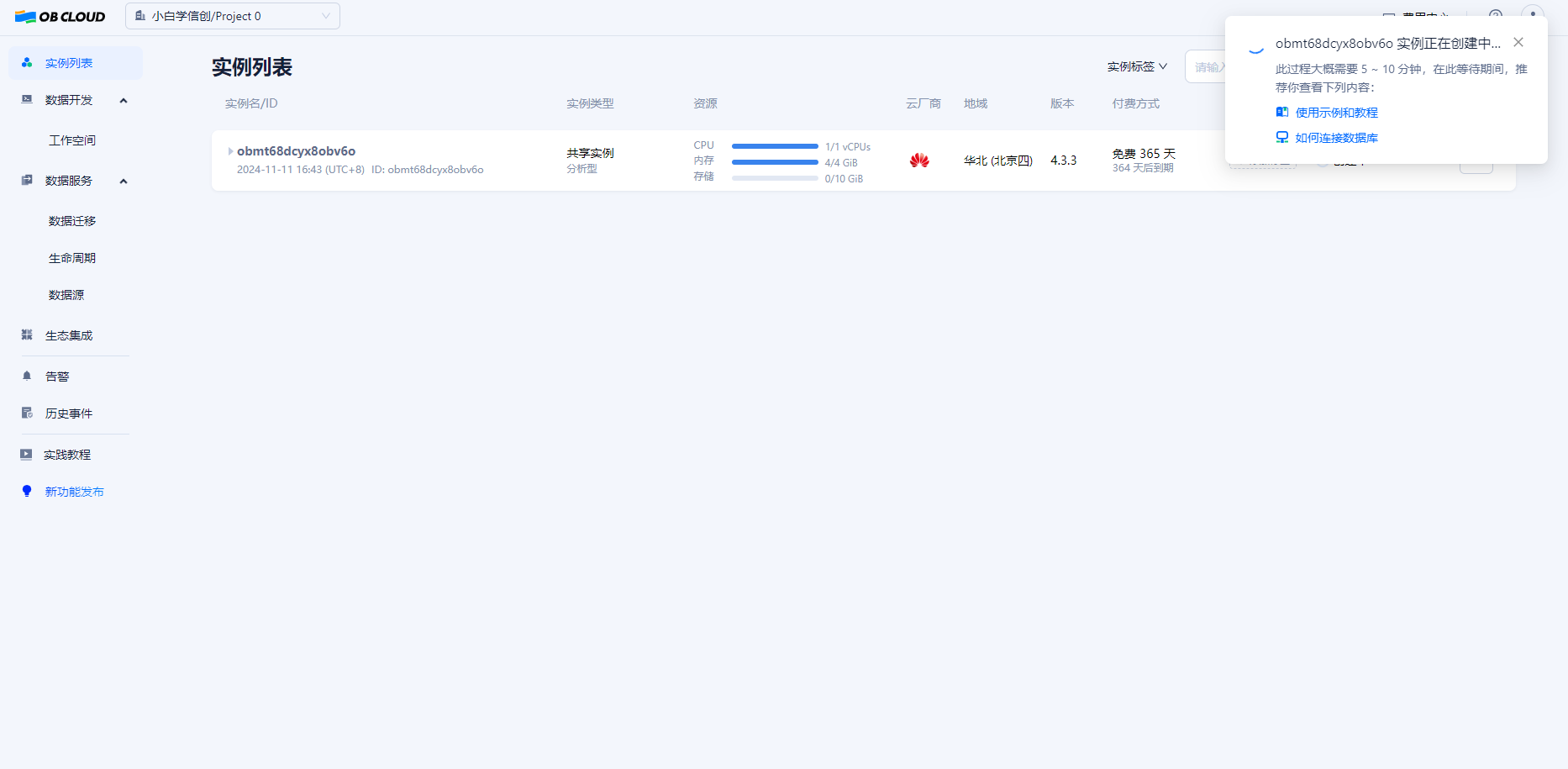The height and width of the screenshot is (769, 1568).
Task: Click the instance search input field
Action: (x=1207, y=66)
